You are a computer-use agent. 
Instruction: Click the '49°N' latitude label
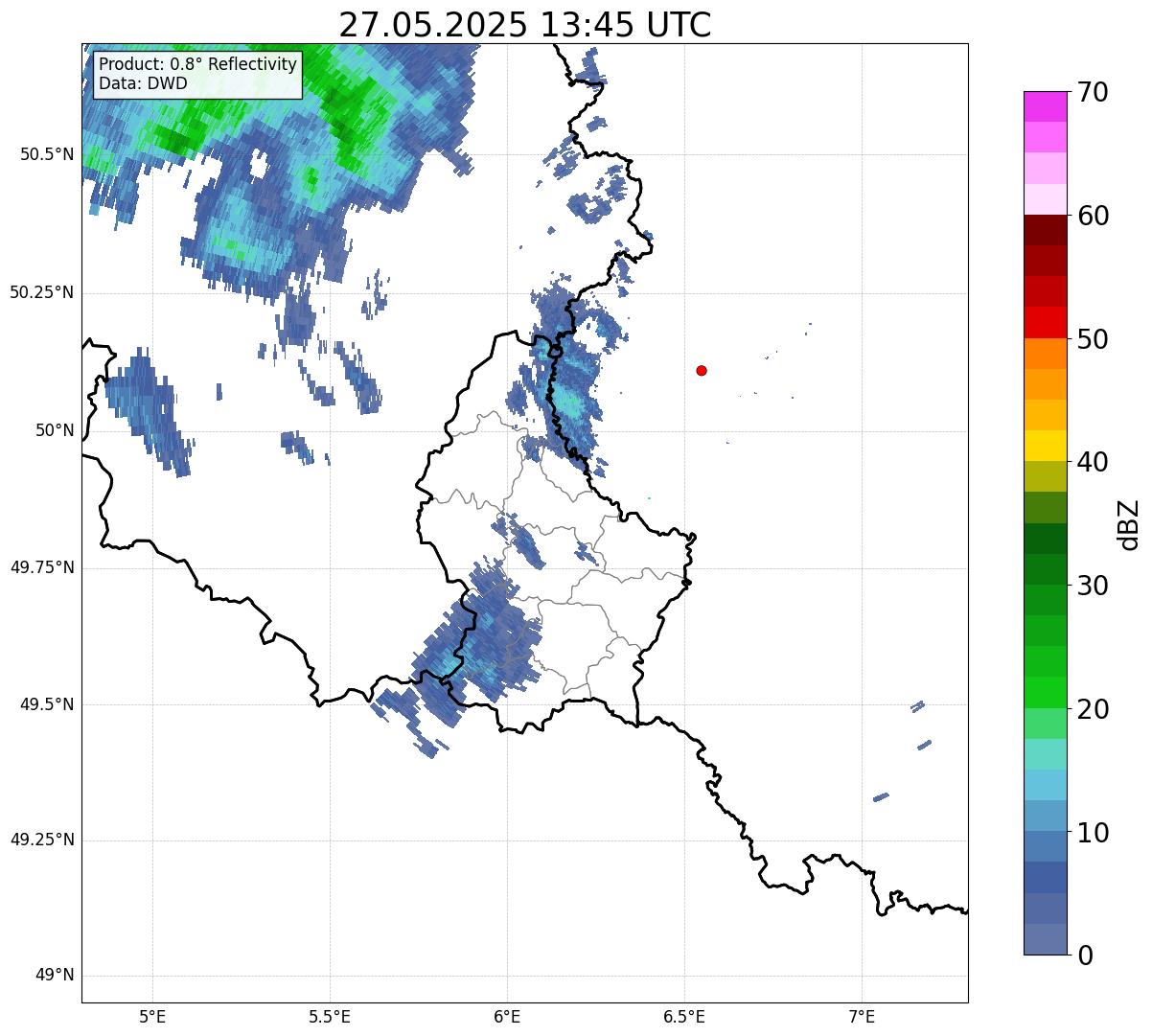56,976
